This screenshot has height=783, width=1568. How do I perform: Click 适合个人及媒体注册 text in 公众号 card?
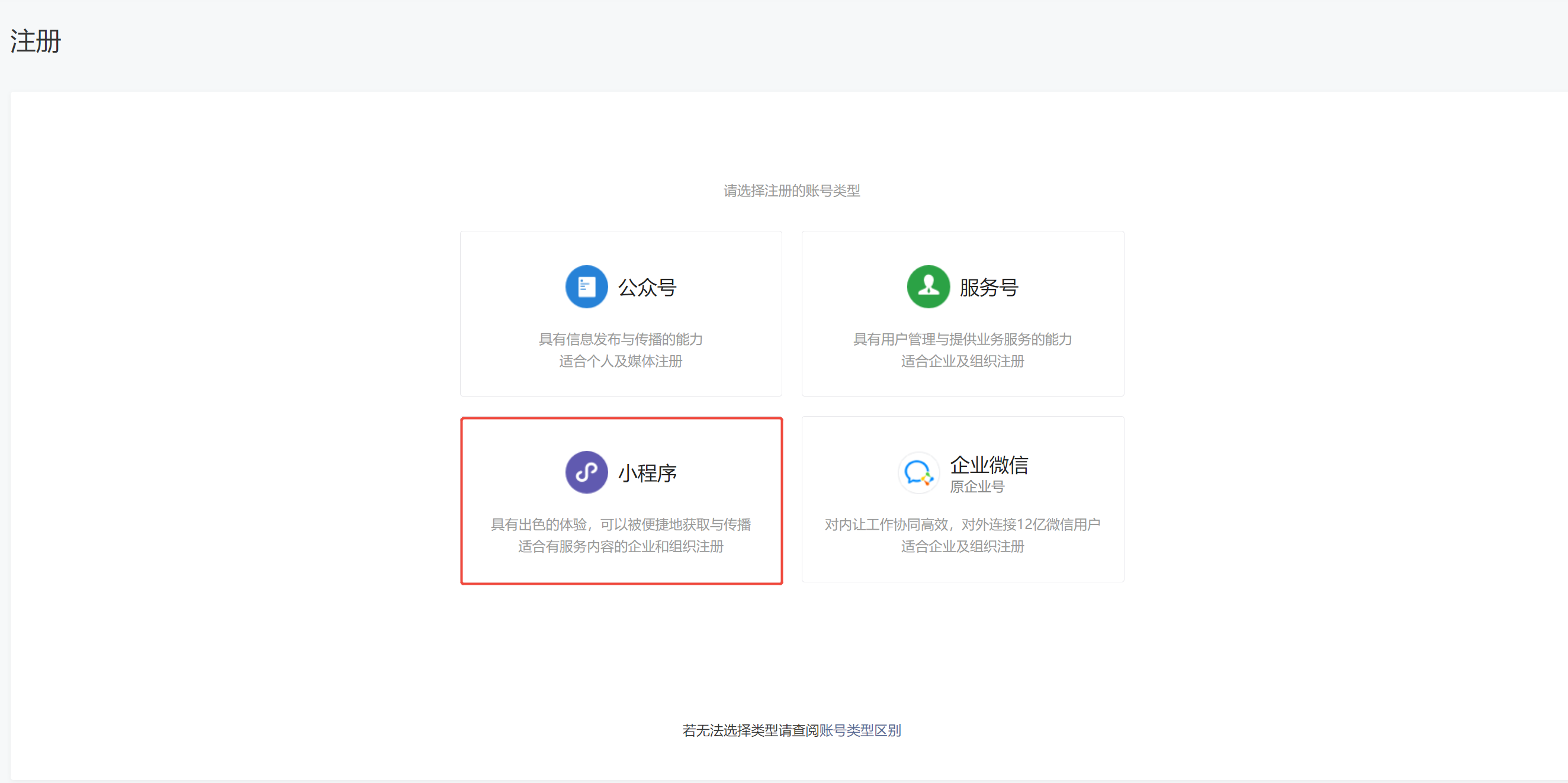coord(620,362)
